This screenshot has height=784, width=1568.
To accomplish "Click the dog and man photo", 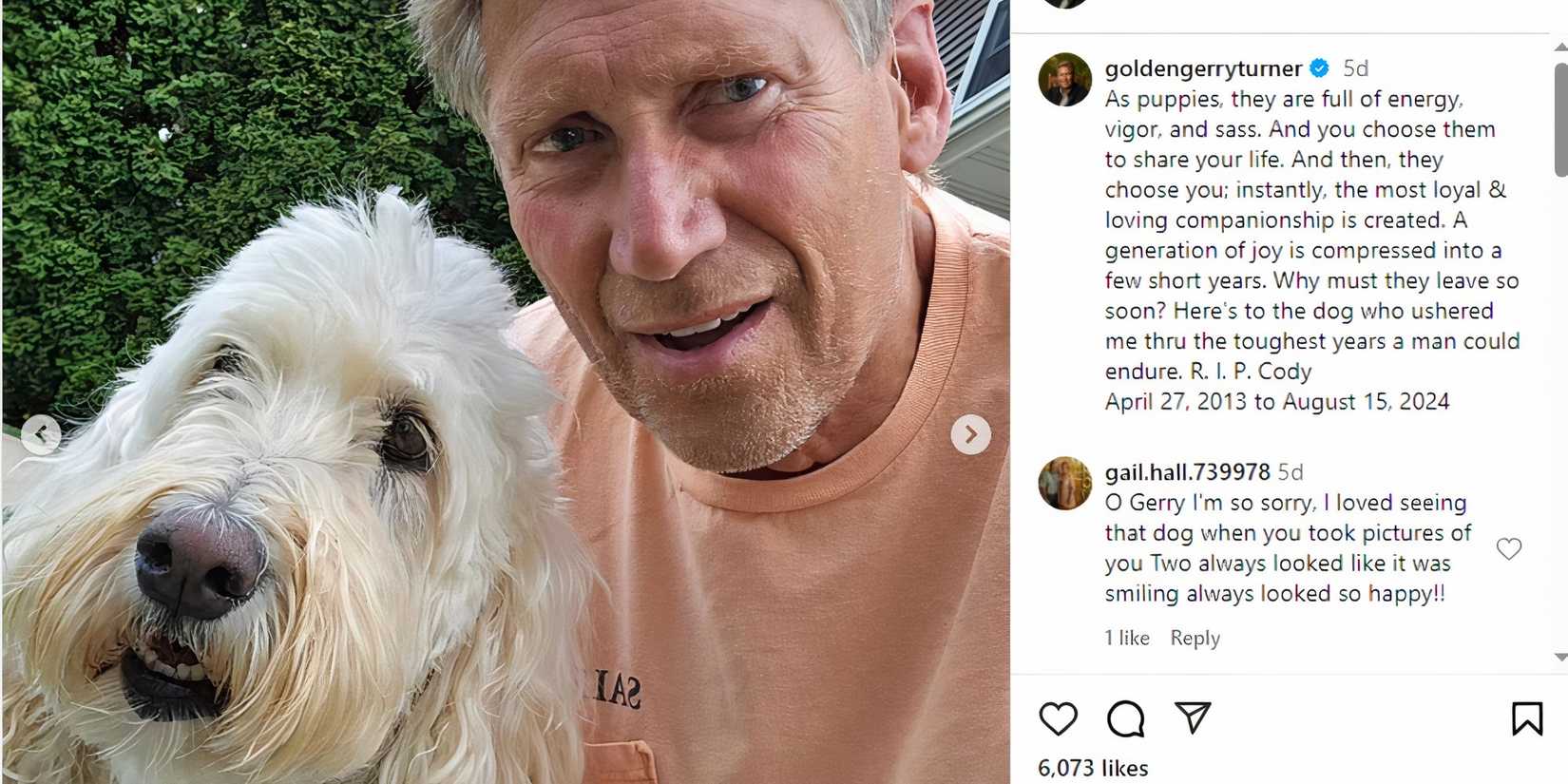I will (506, 392).
